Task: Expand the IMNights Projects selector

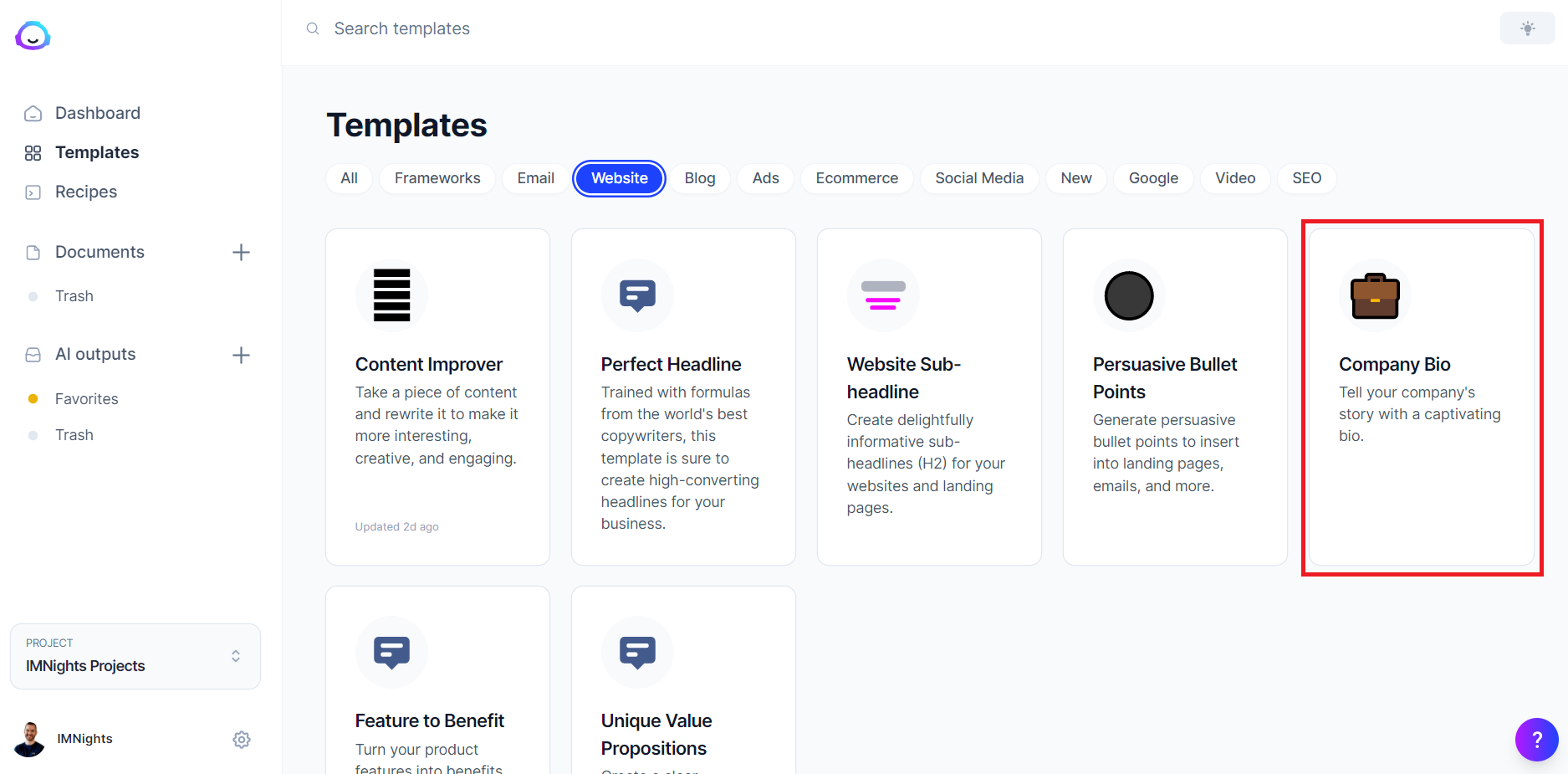Action: [x=135, y=656]
